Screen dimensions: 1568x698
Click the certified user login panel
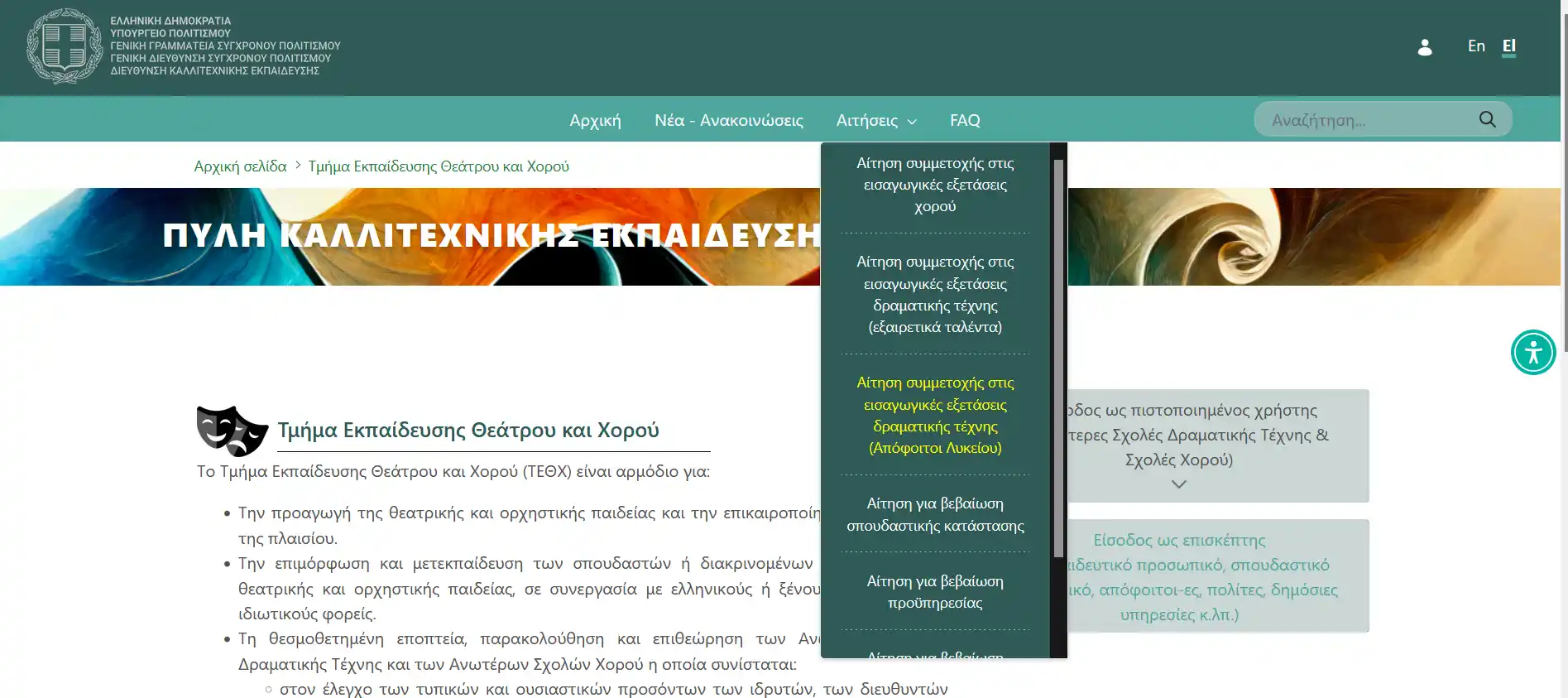(x=1218, y=445)
